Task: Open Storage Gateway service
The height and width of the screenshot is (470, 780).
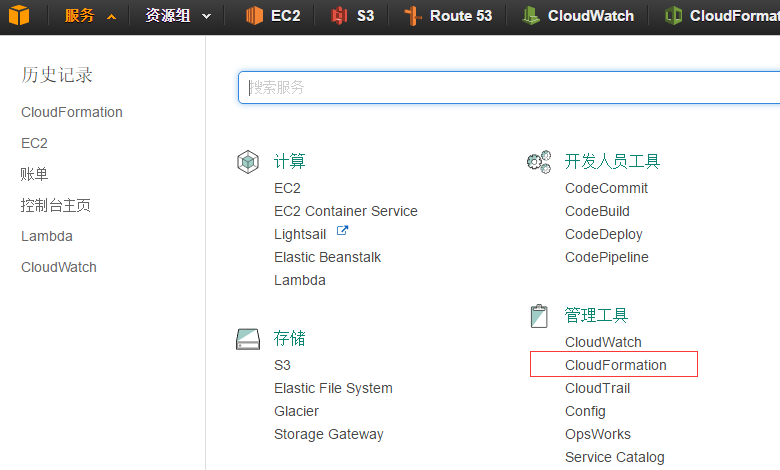Action: [x=329, y=434]
